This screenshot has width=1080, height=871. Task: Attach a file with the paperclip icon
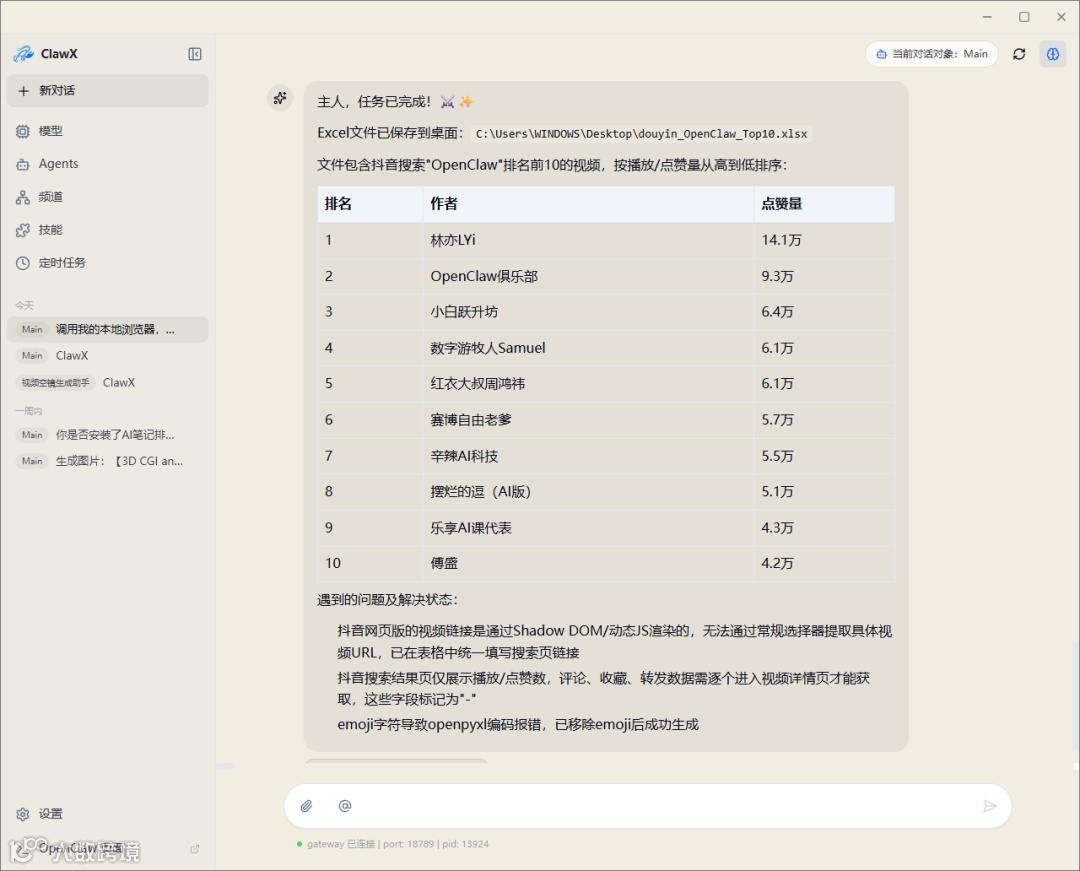pos(307,806)
